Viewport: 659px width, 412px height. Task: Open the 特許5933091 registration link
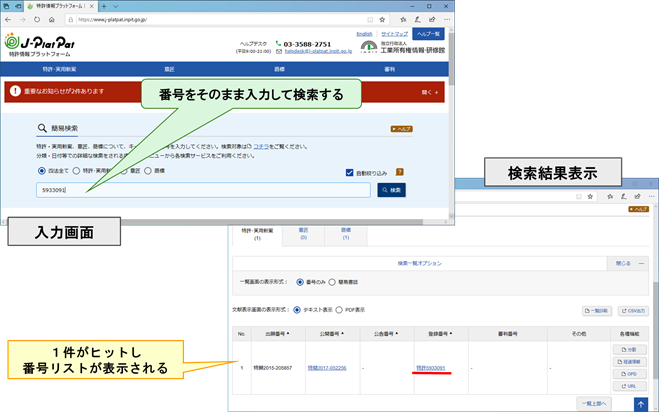tap(431, 368)
